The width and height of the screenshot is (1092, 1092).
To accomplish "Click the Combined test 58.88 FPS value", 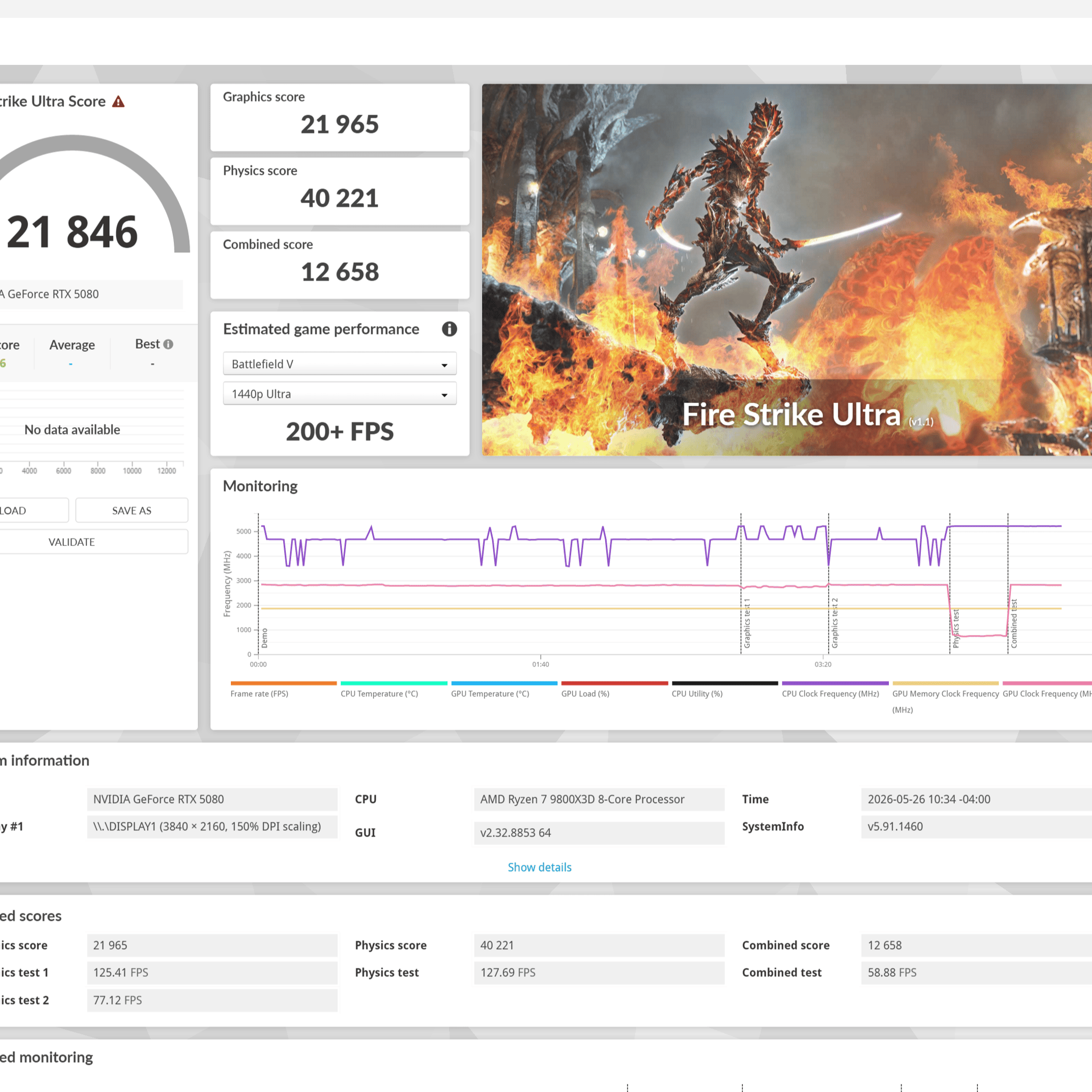I will click(976, 972).
